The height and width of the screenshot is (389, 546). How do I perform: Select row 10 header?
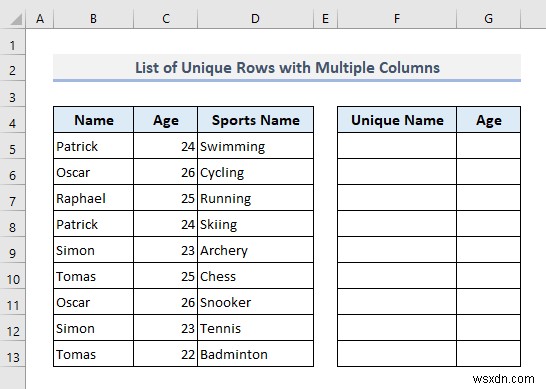click(x=13, y=276)
